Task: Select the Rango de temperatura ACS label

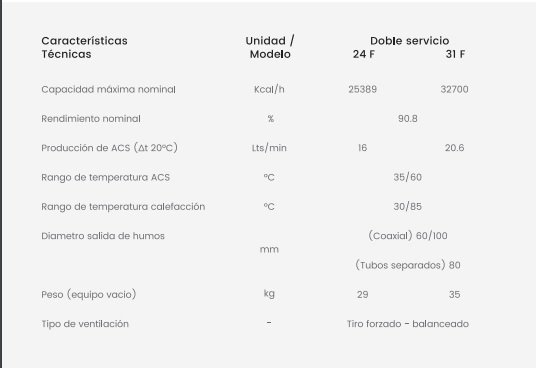Action: coord(106,178)
